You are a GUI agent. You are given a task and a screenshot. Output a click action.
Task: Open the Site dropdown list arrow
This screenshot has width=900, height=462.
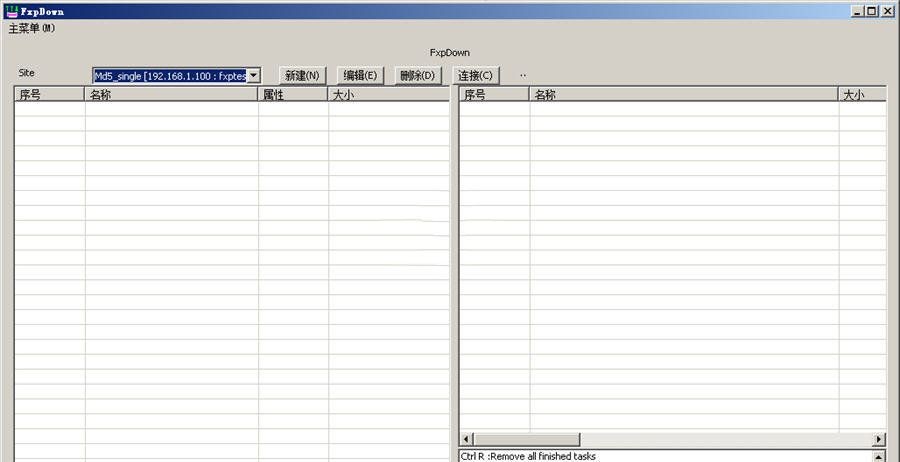click(254, 76)
